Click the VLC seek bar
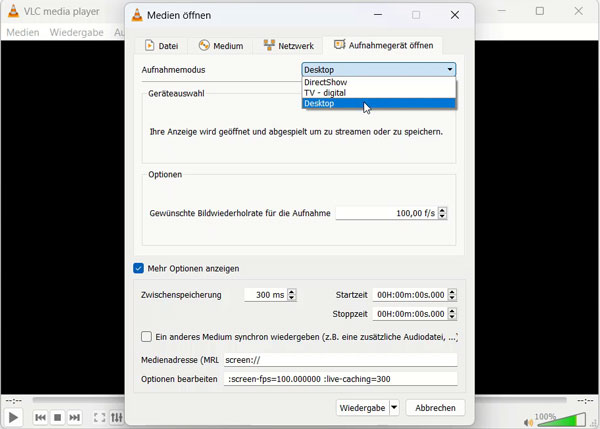600x429 pixels. [299, 400]
